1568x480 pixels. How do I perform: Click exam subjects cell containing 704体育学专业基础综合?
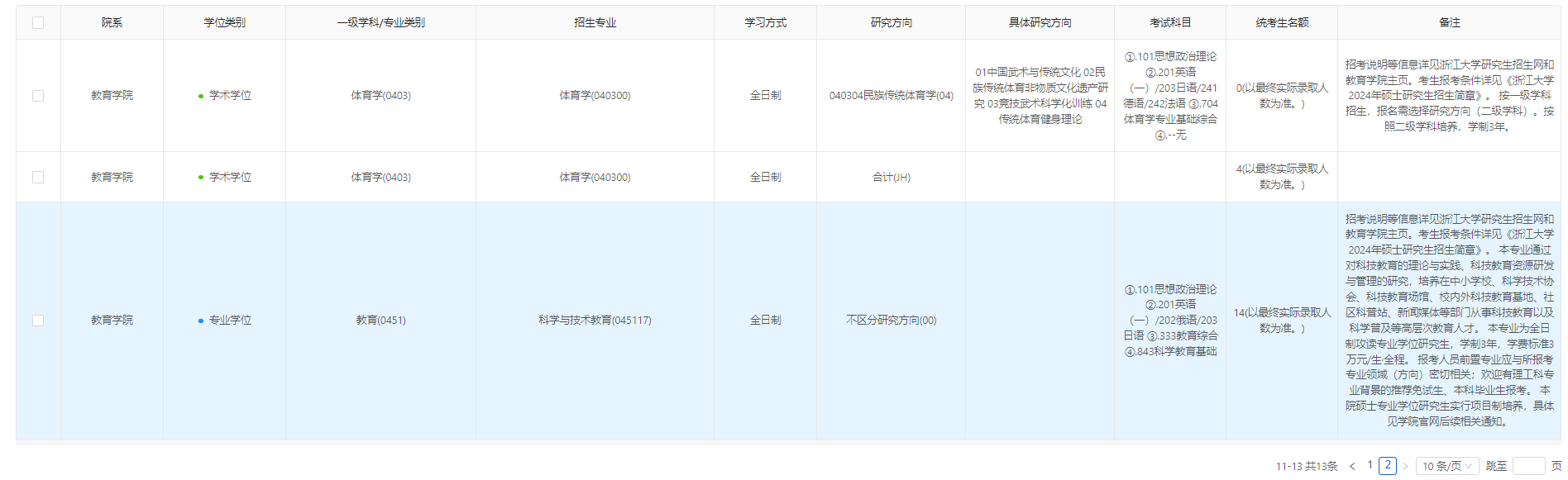click(1170, 96)
